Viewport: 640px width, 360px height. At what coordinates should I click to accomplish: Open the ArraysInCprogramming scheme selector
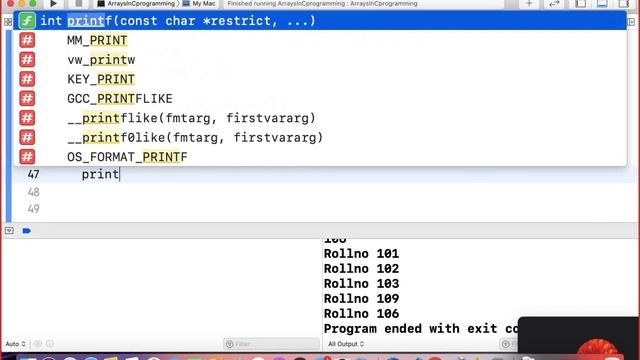point(136,3)
